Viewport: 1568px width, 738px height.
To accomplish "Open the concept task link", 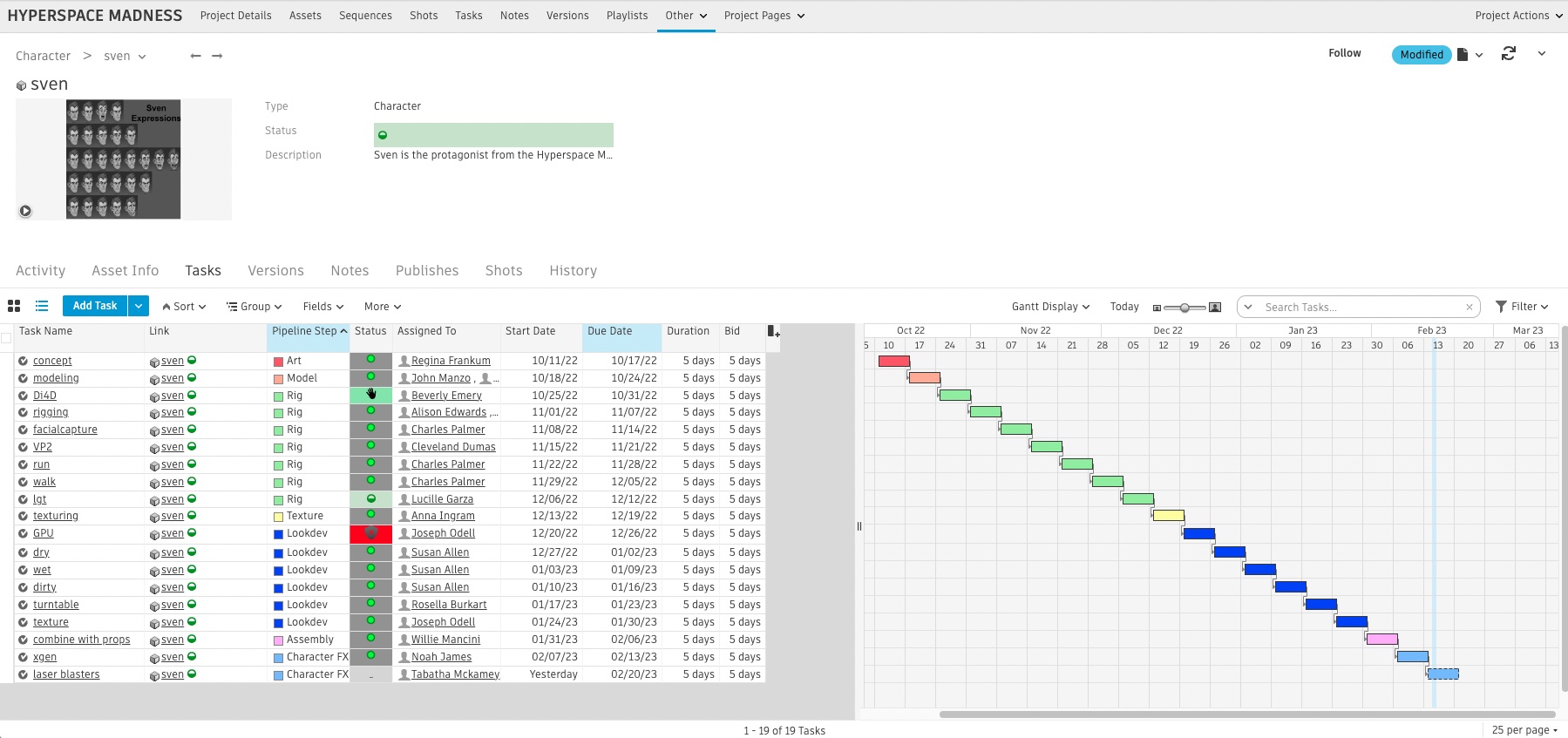I will pos(52,361).
